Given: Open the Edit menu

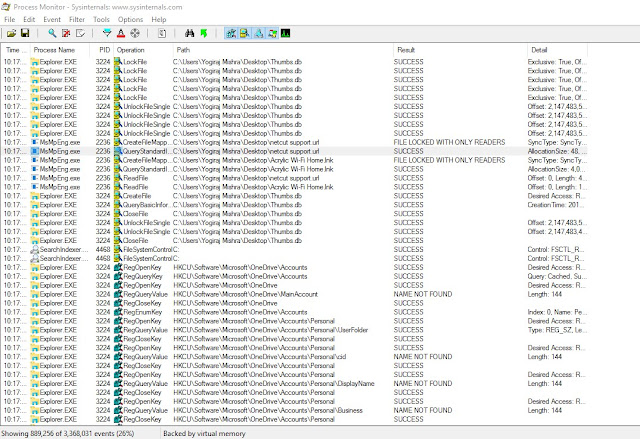Looking at the screenshot, I should (29, 20).
